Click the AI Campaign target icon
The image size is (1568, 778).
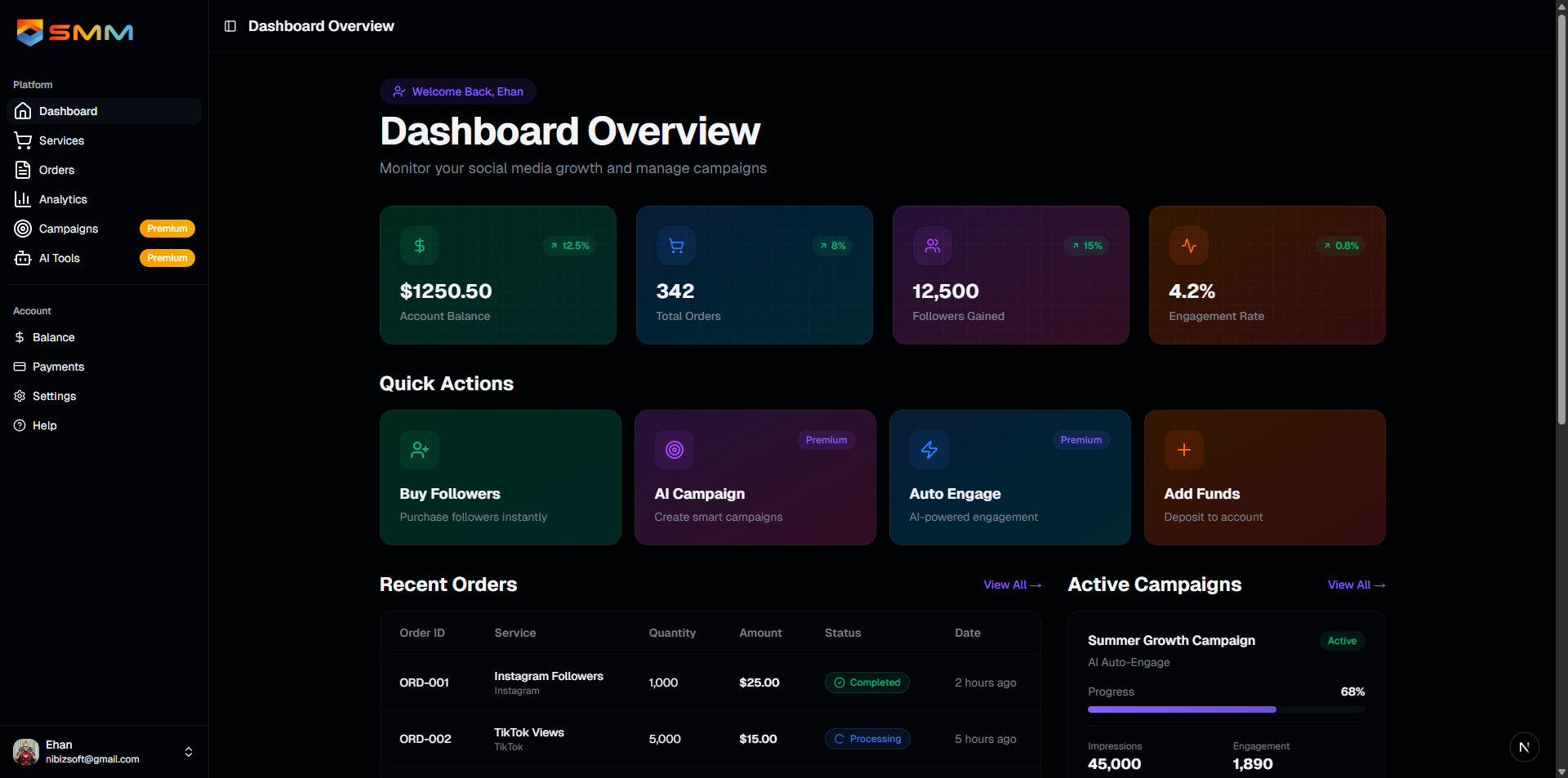click(x=675, y=450)
